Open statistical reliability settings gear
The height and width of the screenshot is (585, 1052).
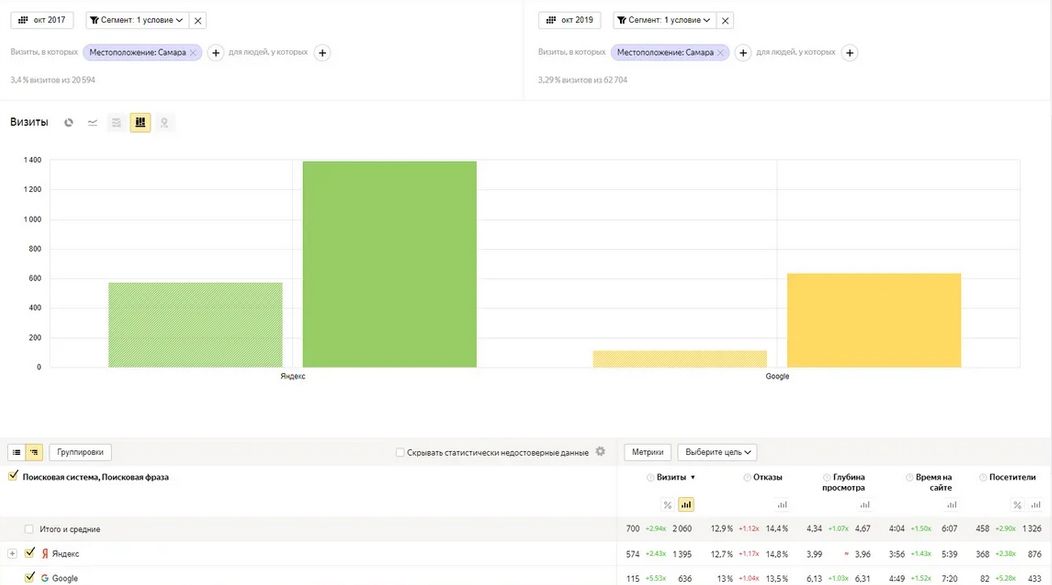point(600,451)
